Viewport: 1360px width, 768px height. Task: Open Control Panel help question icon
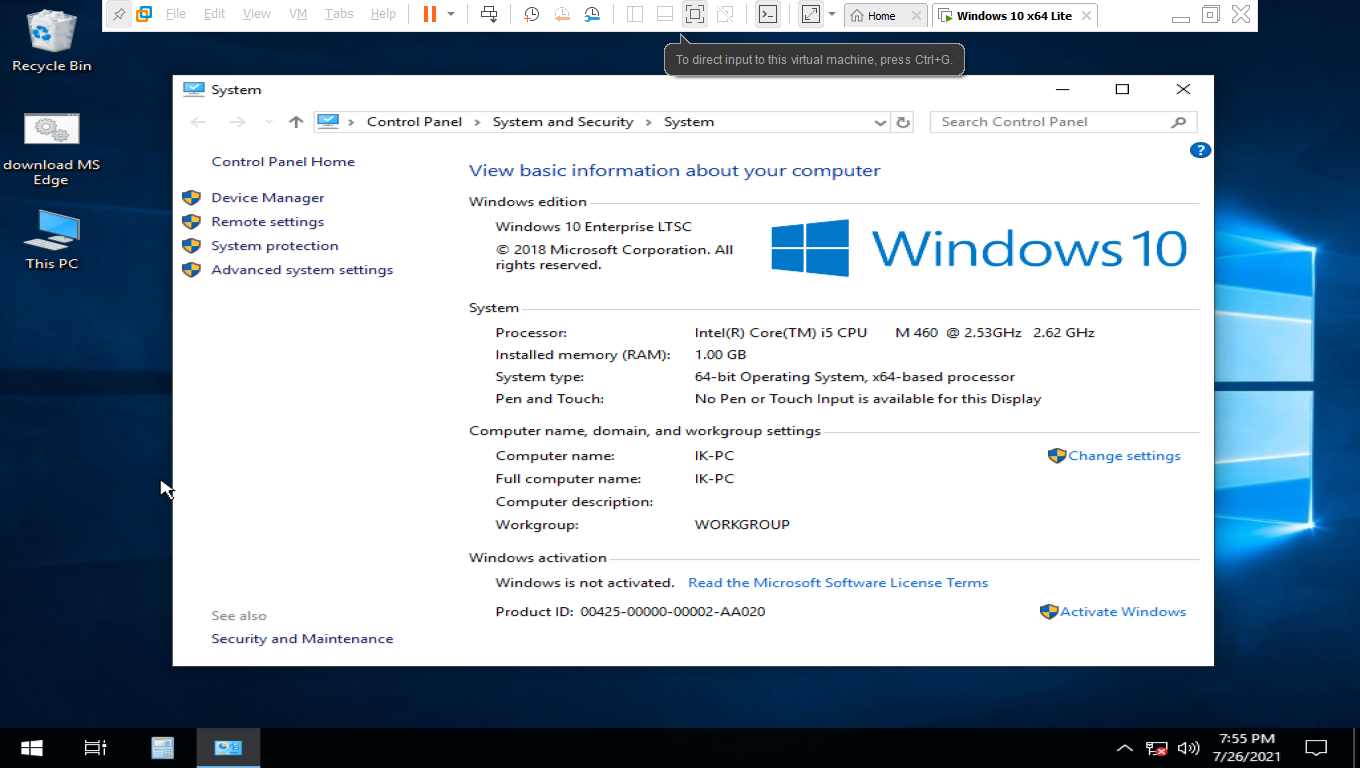click(1200, 150)
